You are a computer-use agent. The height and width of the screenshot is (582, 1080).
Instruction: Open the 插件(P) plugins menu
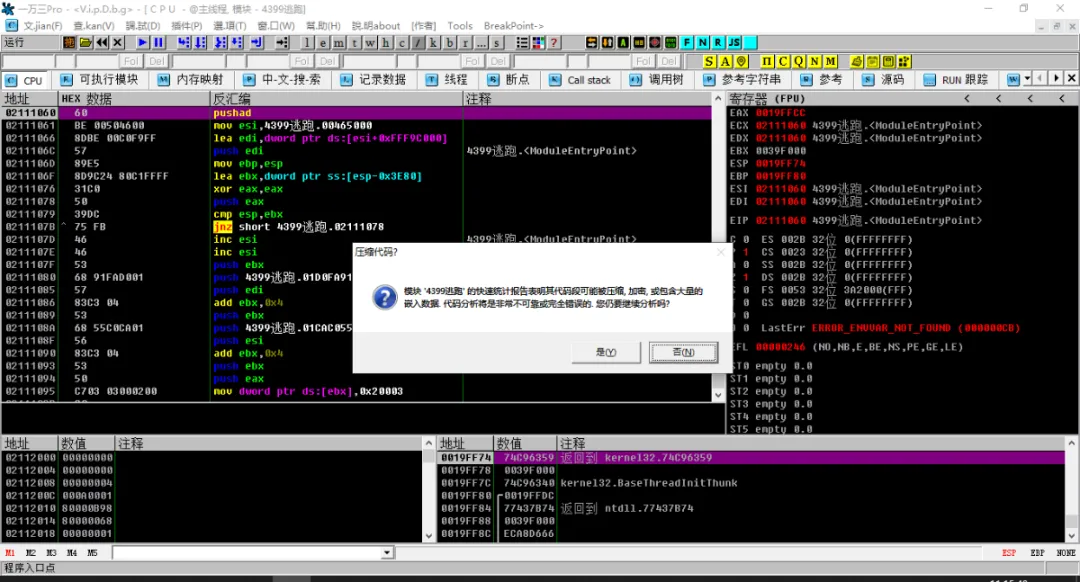tap(186, 25)
